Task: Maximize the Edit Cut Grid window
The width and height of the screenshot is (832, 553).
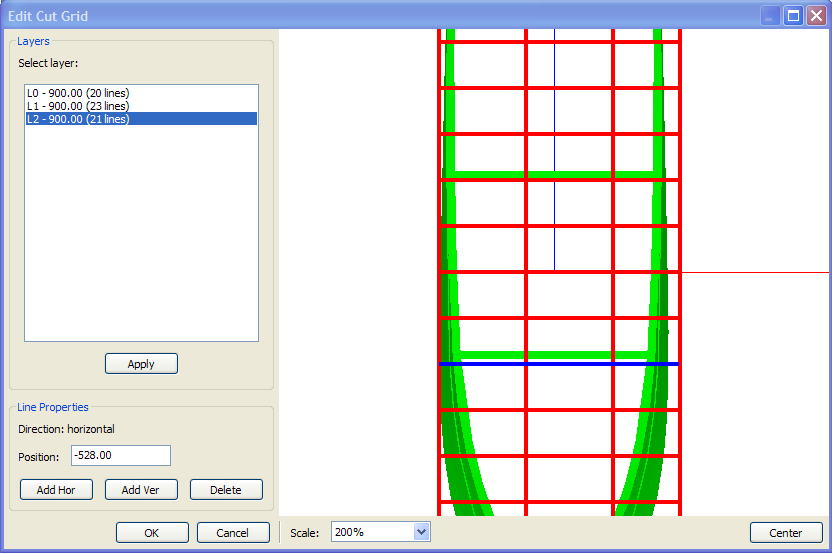Action: (x=793, y=16)
